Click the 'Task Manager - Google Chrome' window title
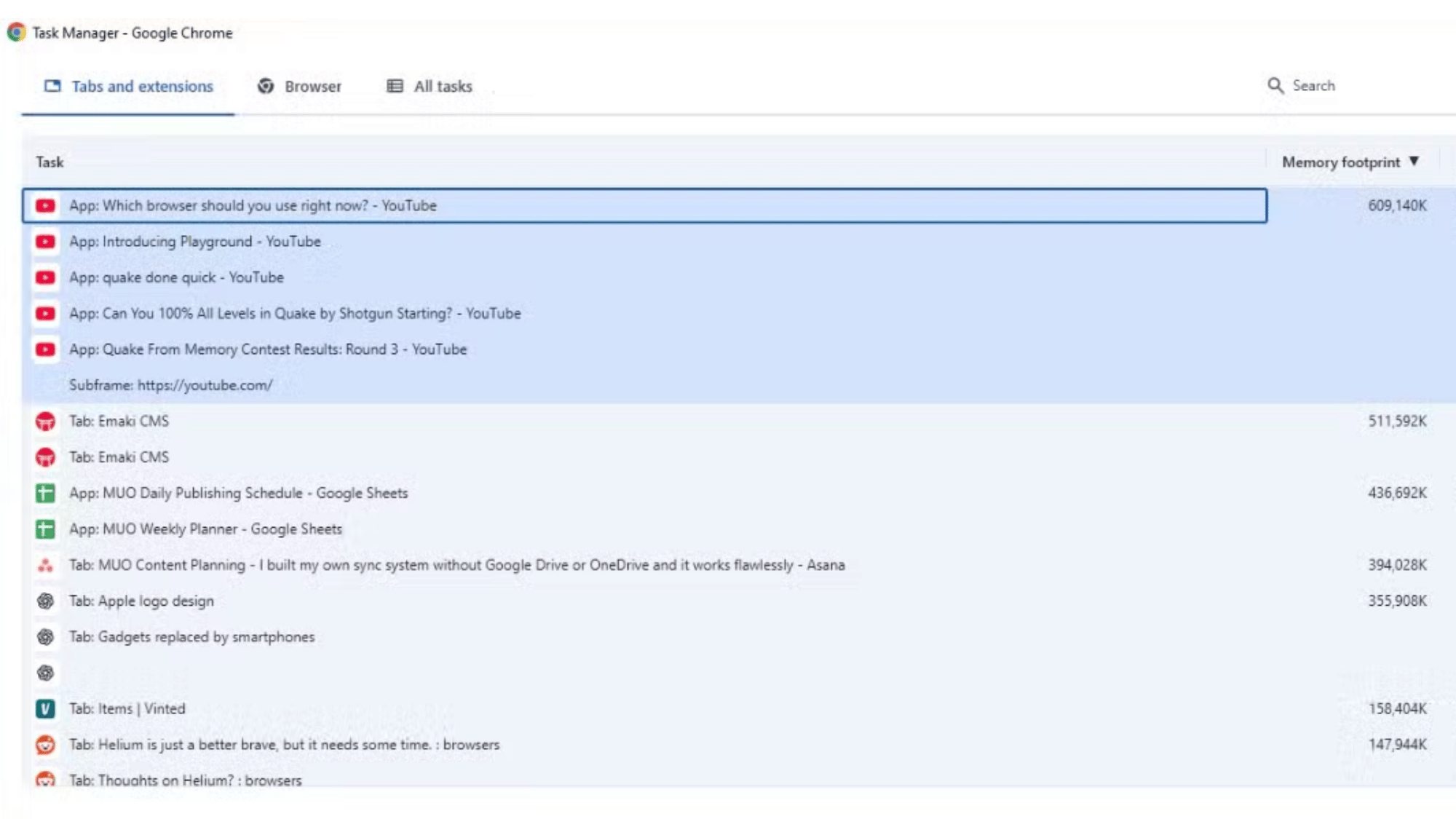The height and width of the screenshot is (819, 1456). pos(132,33)
